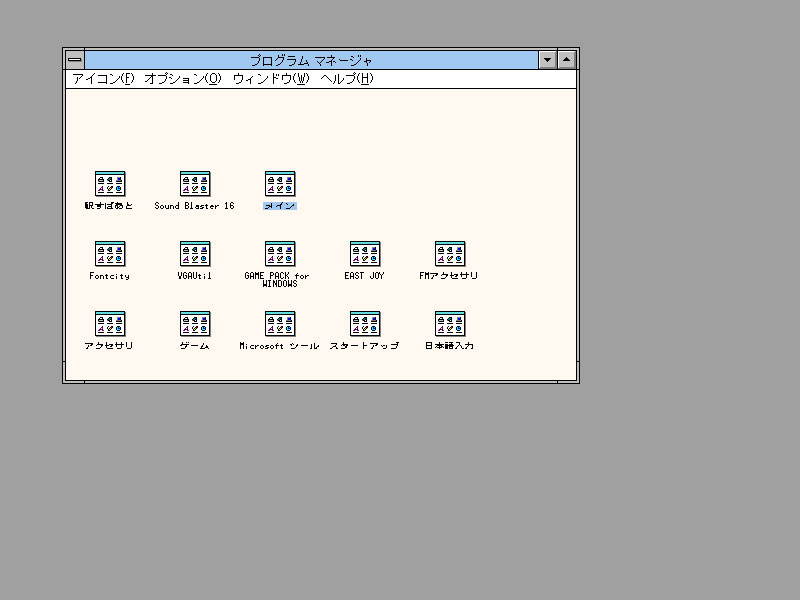The image size is (800, 600).
Task: Select the GAME PACK for WINDOWS group icon
Action: pos(280,254)
